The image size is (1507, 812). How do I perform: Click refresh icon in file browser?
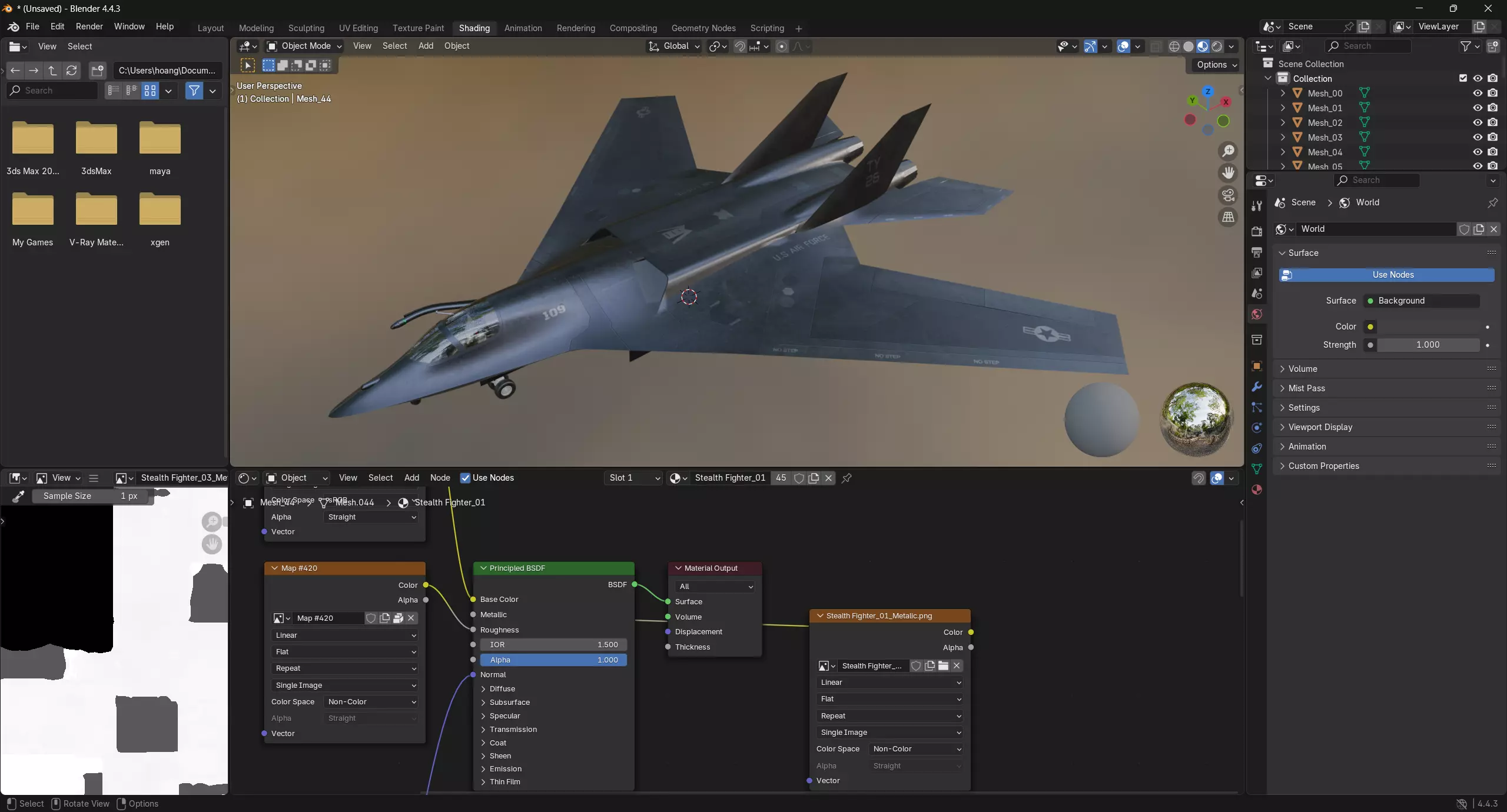click(71, 71)
